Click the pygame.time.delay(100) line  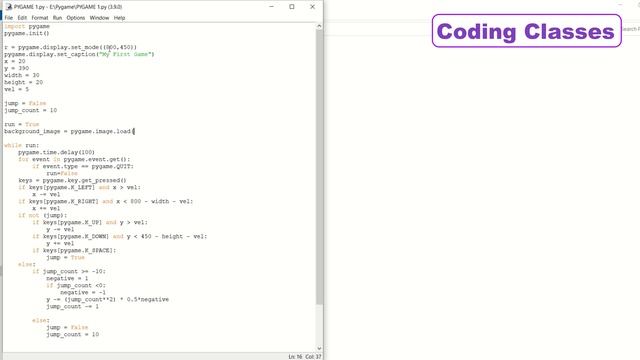[x=56, y=152]
